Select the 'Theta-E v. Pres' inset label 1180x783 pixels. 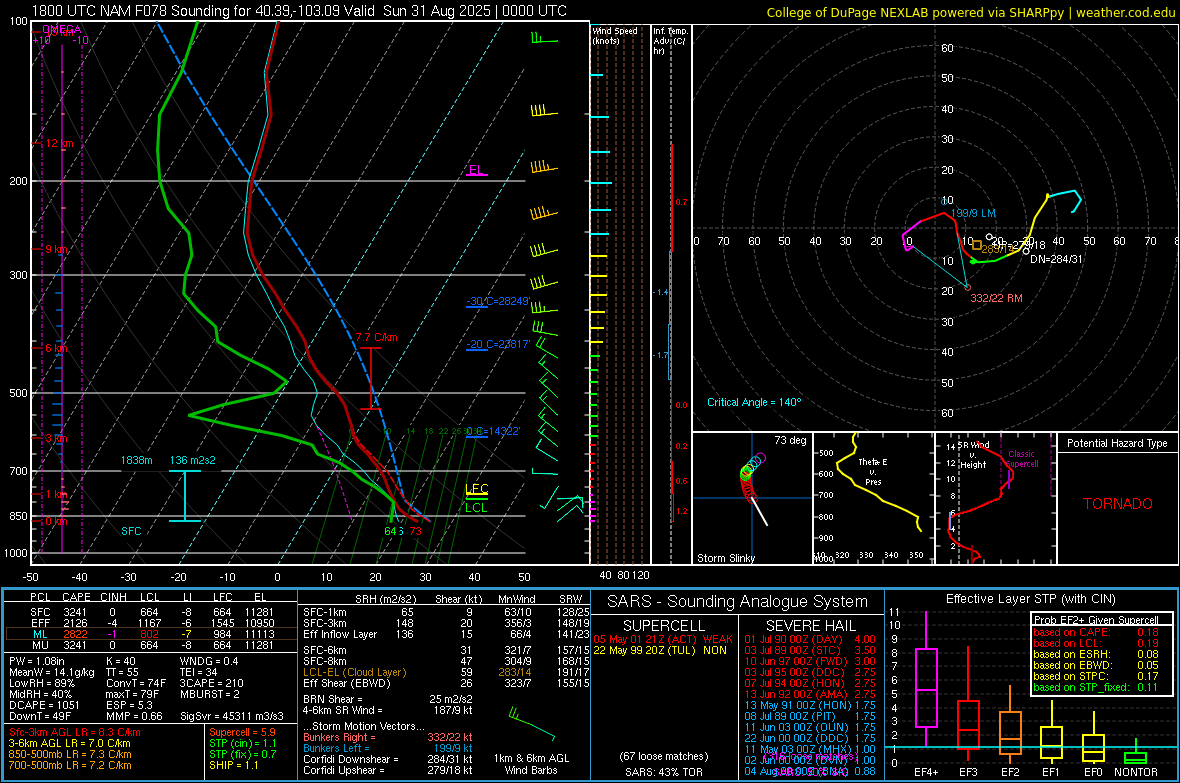873,471
